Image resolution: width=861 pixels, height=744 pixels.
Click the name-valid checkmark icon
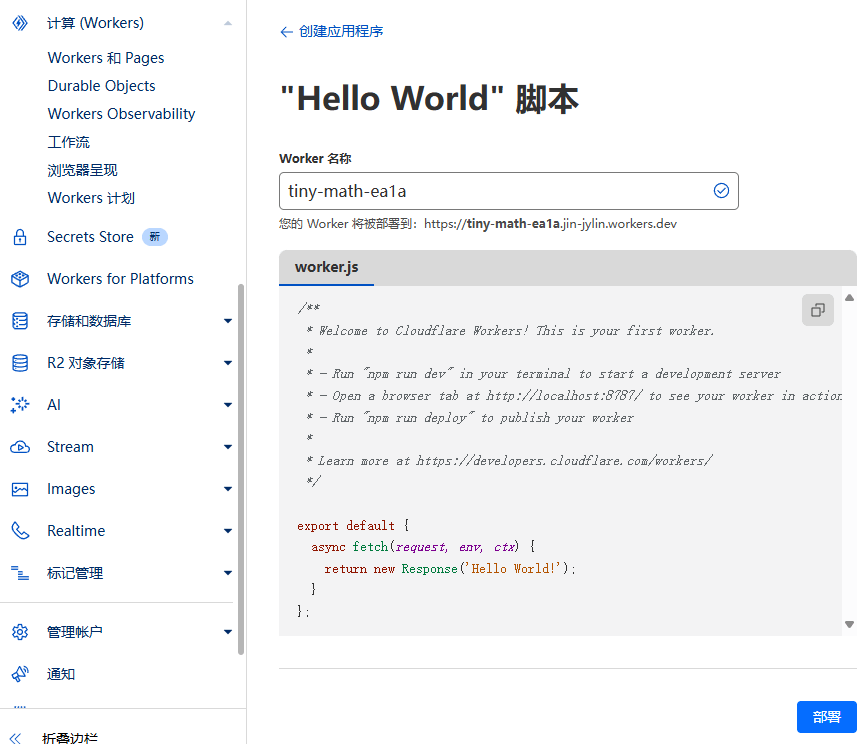click(721, 191)
